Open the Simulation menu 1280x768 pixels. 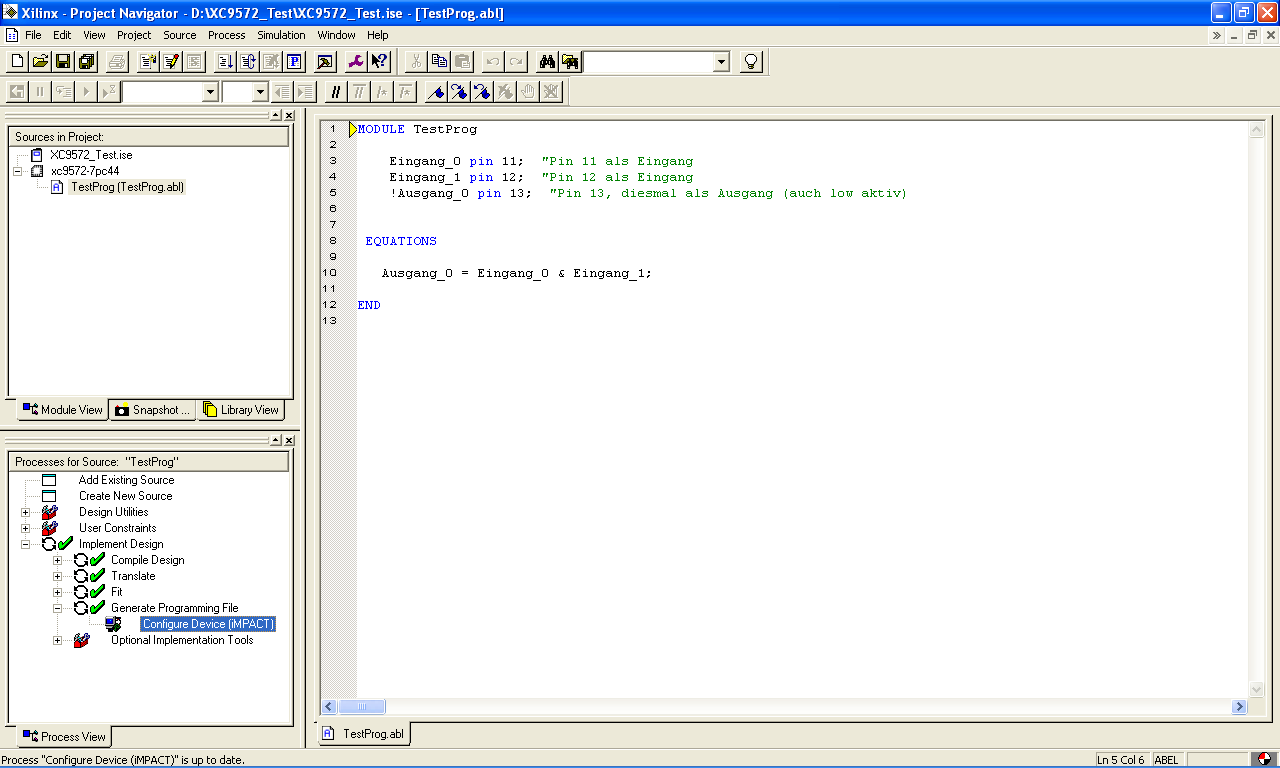281,35
